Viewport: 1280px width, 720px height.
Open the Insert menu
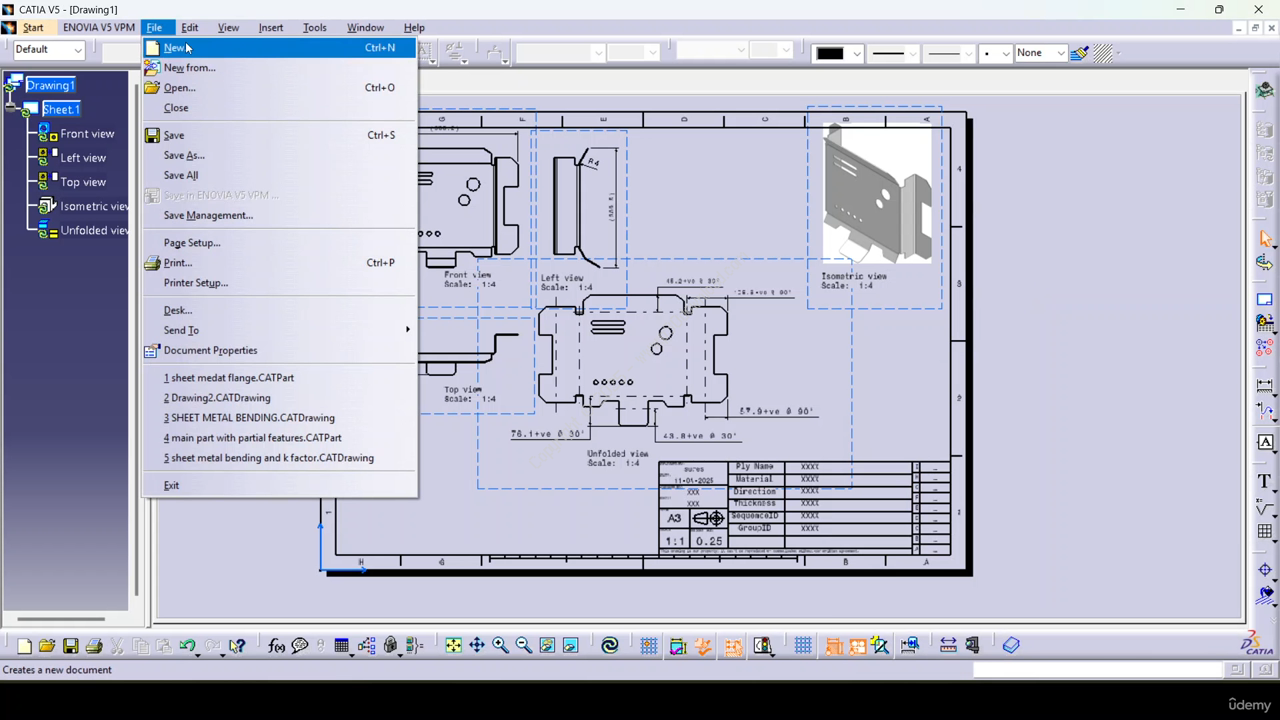tap(270, 28)
